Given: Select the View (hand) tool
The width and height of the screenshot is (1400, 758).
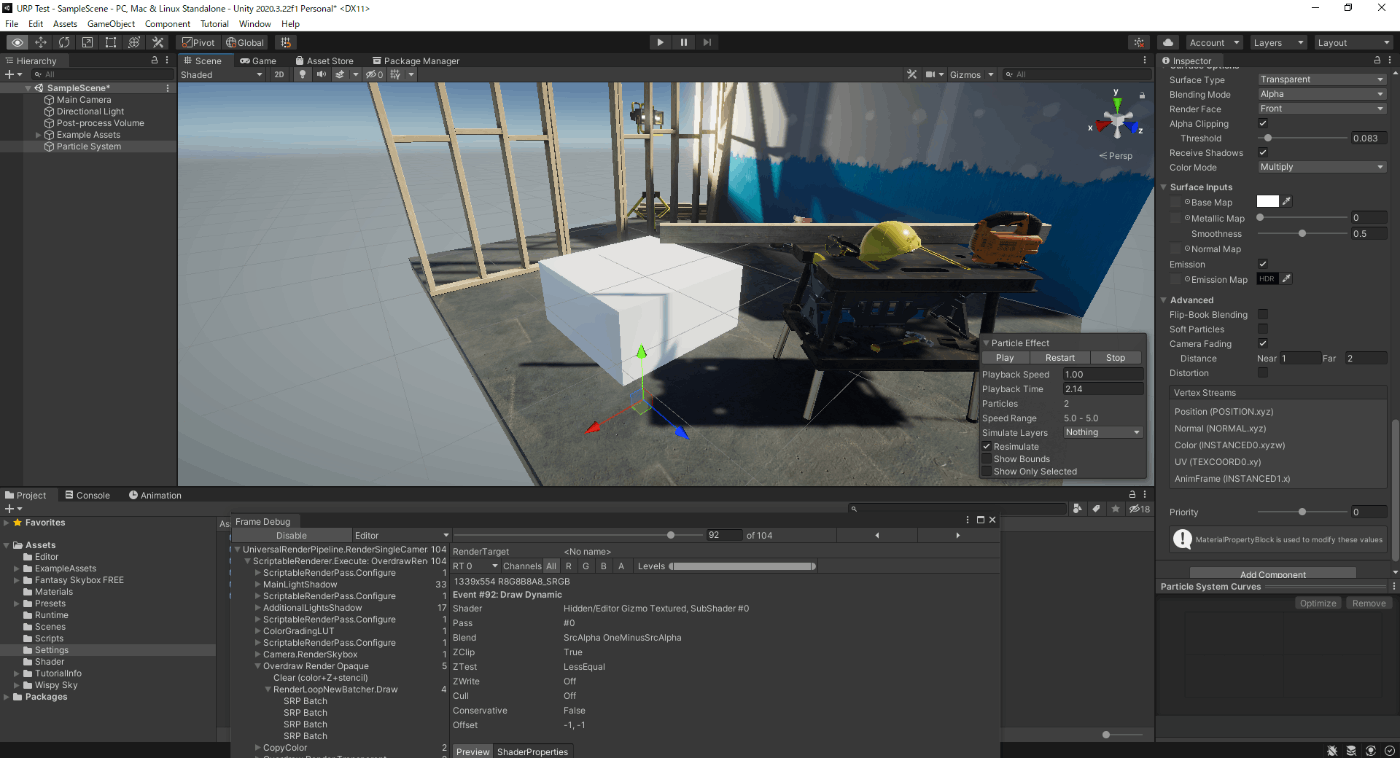Looking at the screenshot, I should coord(17,43).
